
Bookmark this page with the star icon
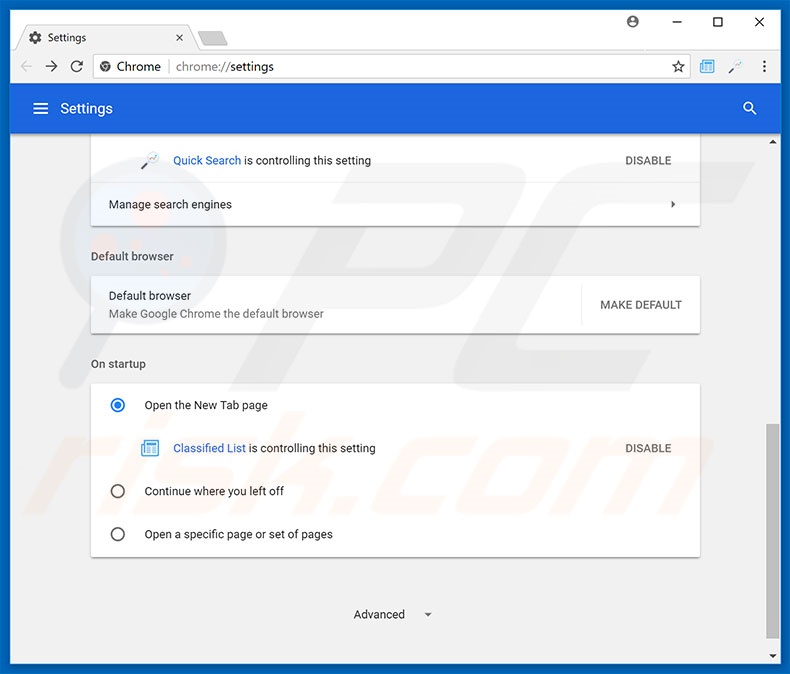coord(678,67)
